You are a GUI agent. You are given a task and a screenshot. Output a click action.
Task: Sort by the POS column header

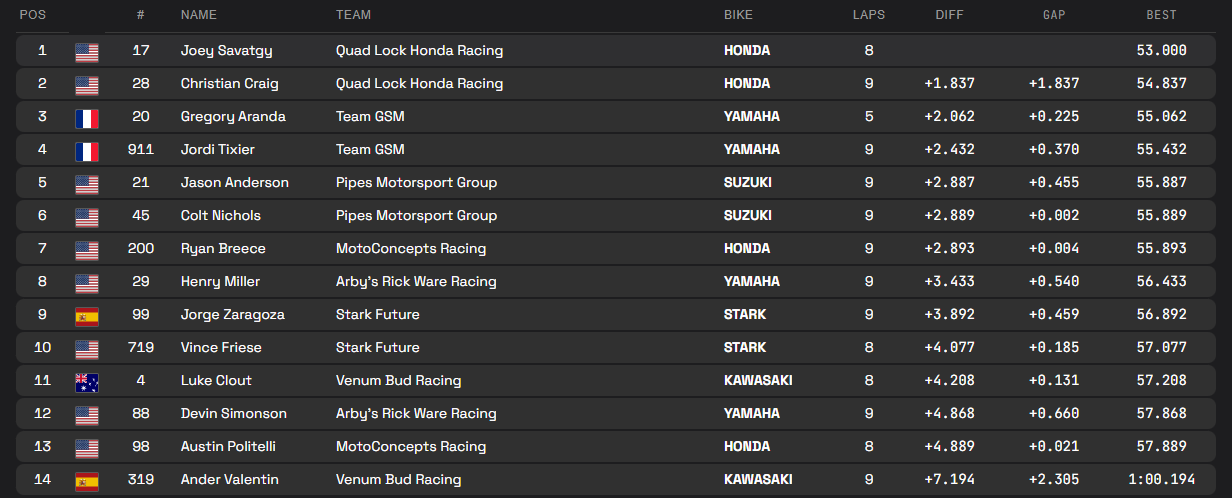click(32, 15)
